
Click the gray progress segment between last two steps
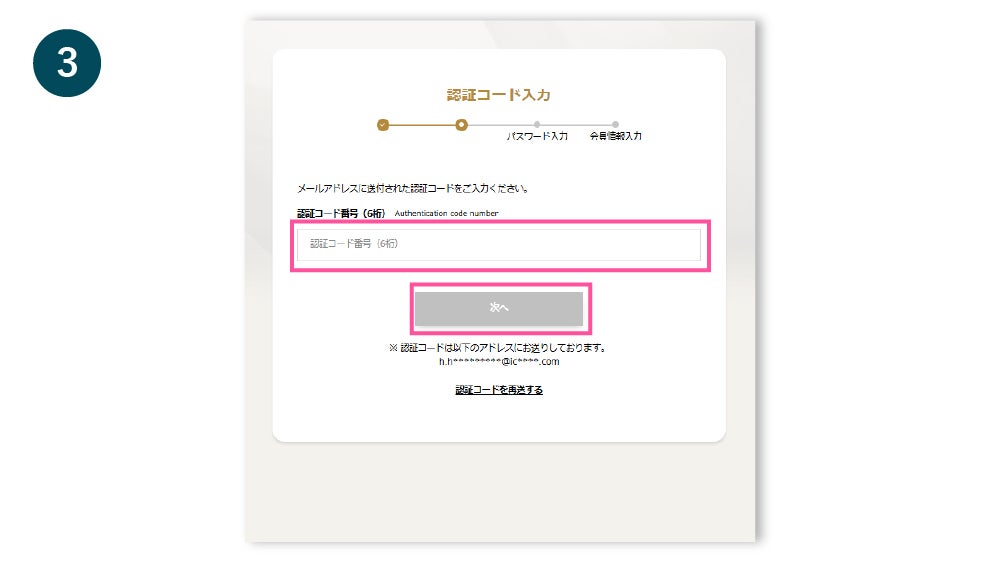click(577, 125)
